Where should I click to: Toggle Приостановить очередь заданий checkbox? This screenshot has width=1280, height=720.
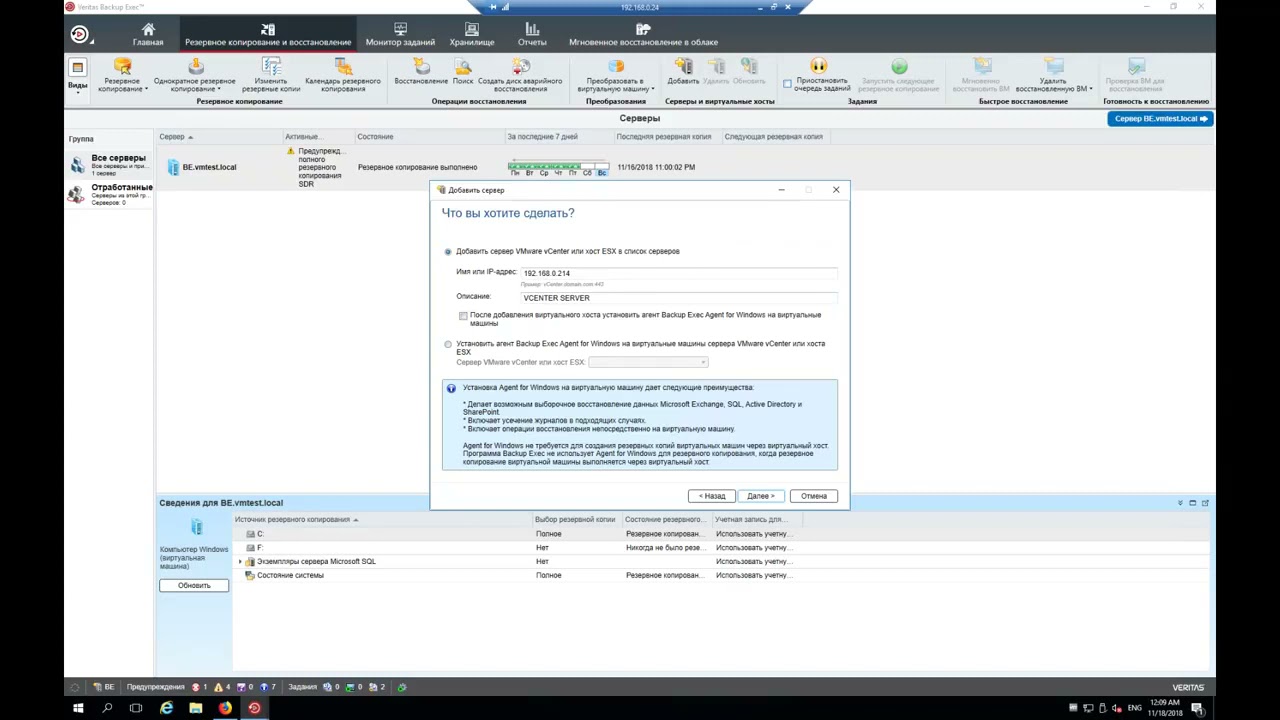pyautogui.click(x=787, y=84)
